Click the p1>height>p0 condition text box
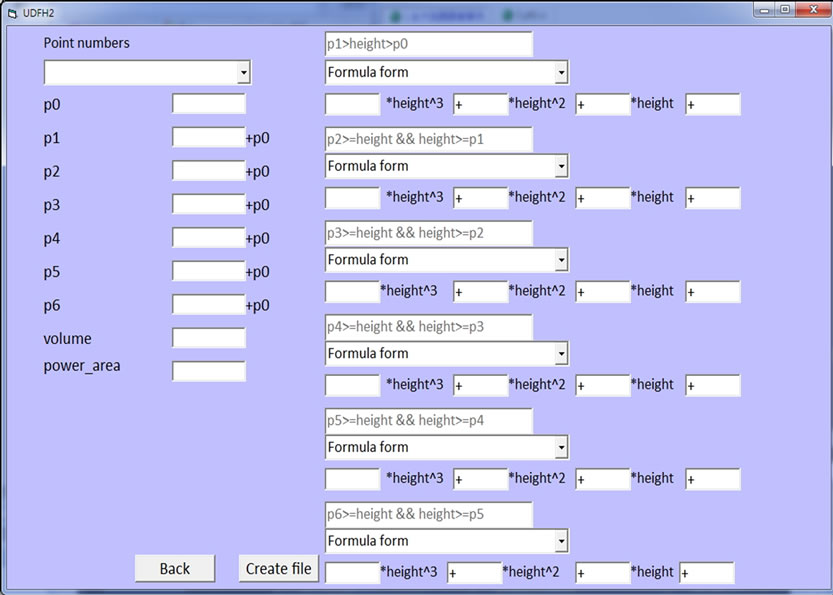This screenshot has width=833, height=595. pos(428,45)
